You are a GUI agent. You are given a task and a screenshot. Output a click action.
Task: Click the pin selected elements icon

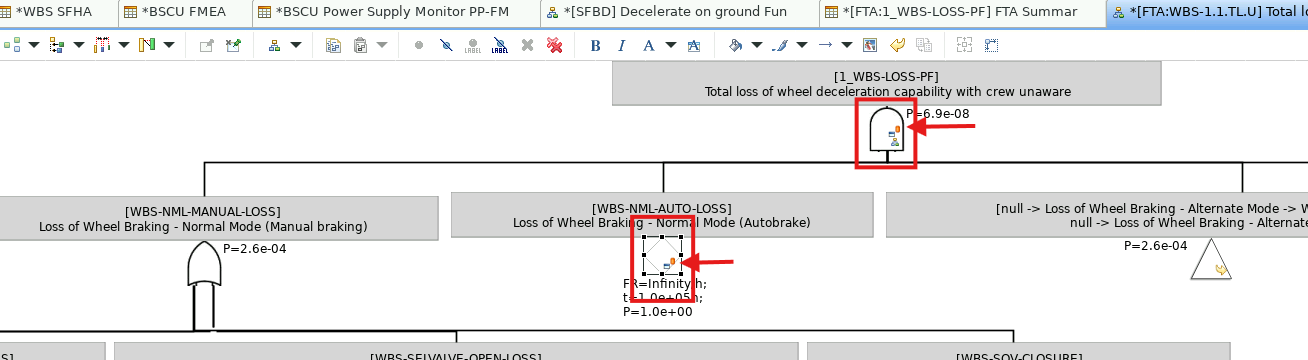coord(206,45)
